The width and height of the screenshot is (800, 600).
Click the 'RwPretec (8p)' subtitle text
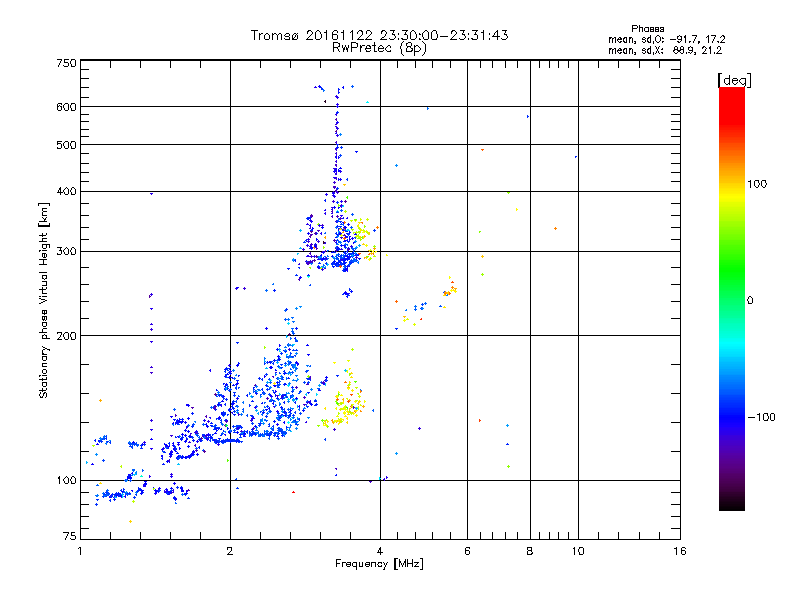[379, 48]
